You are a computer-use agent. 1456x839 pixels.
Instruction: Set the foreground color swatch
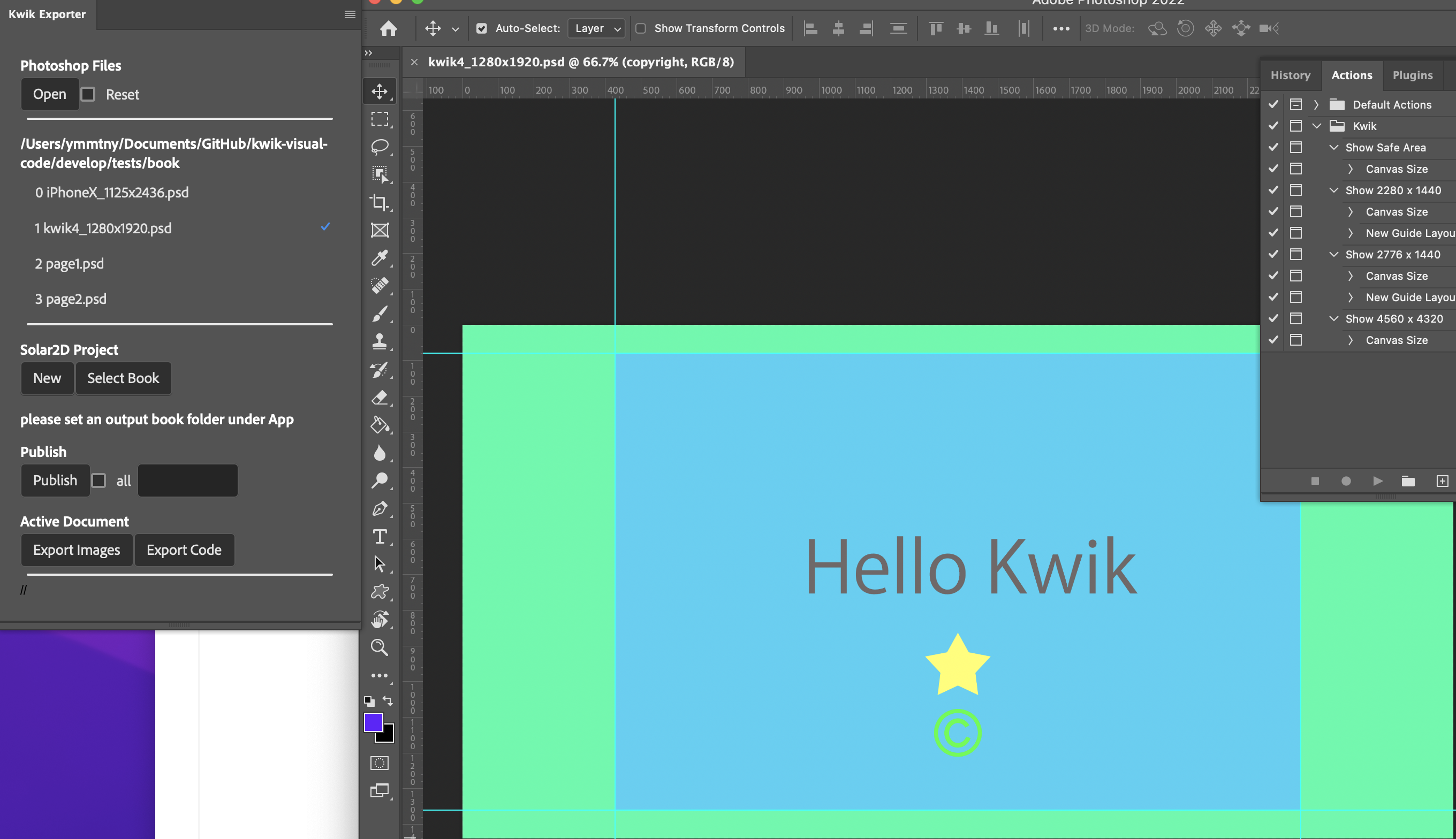tap(374, 721)
